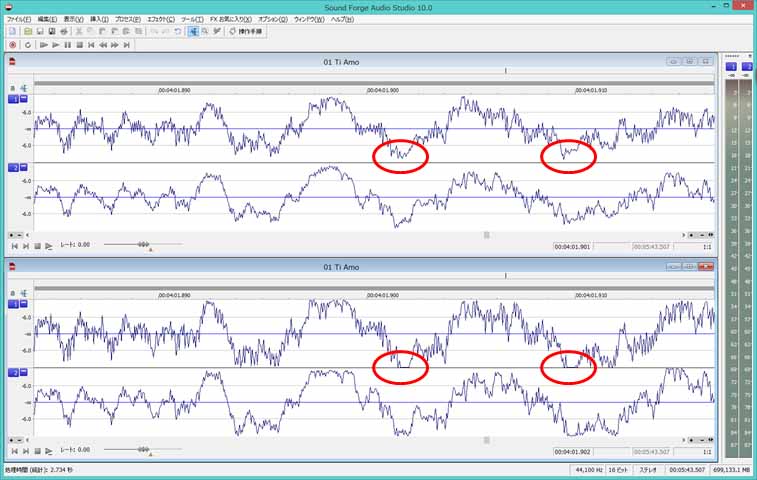
Task: Click Play in lower window transport
Action: [49, 451]
